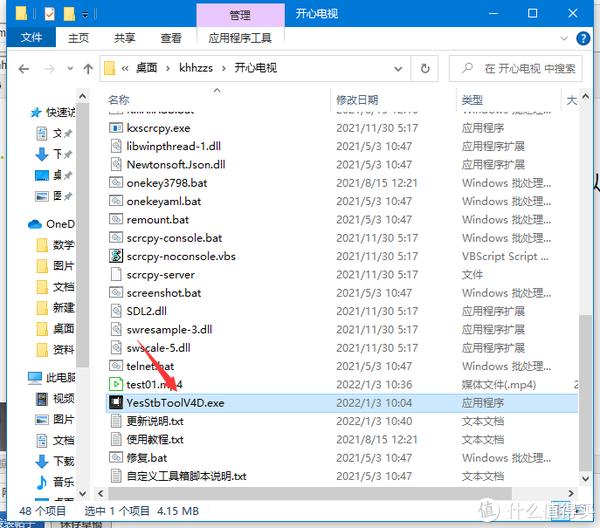Open the address bar history dropdown
Screen dimensions: 600x528
(398, 69)
